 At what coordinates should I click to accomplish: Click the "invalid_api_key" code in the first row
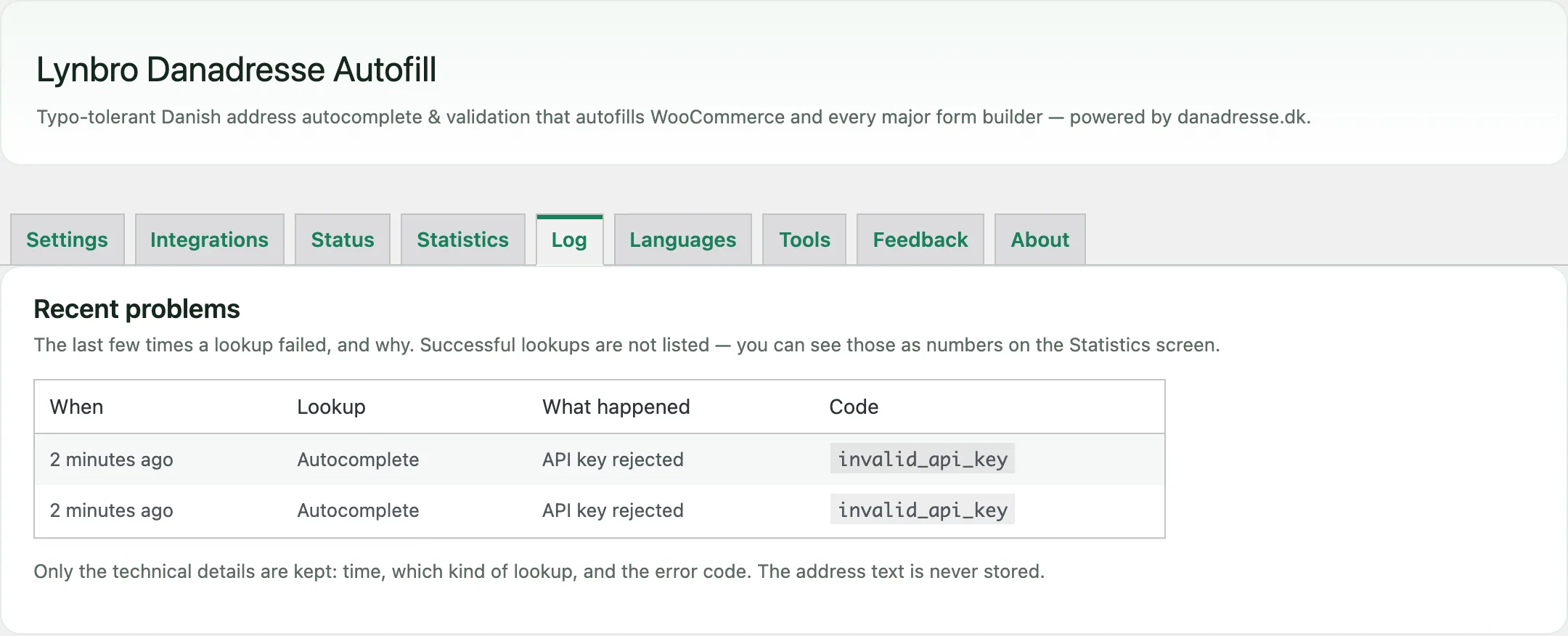(923, 459)
